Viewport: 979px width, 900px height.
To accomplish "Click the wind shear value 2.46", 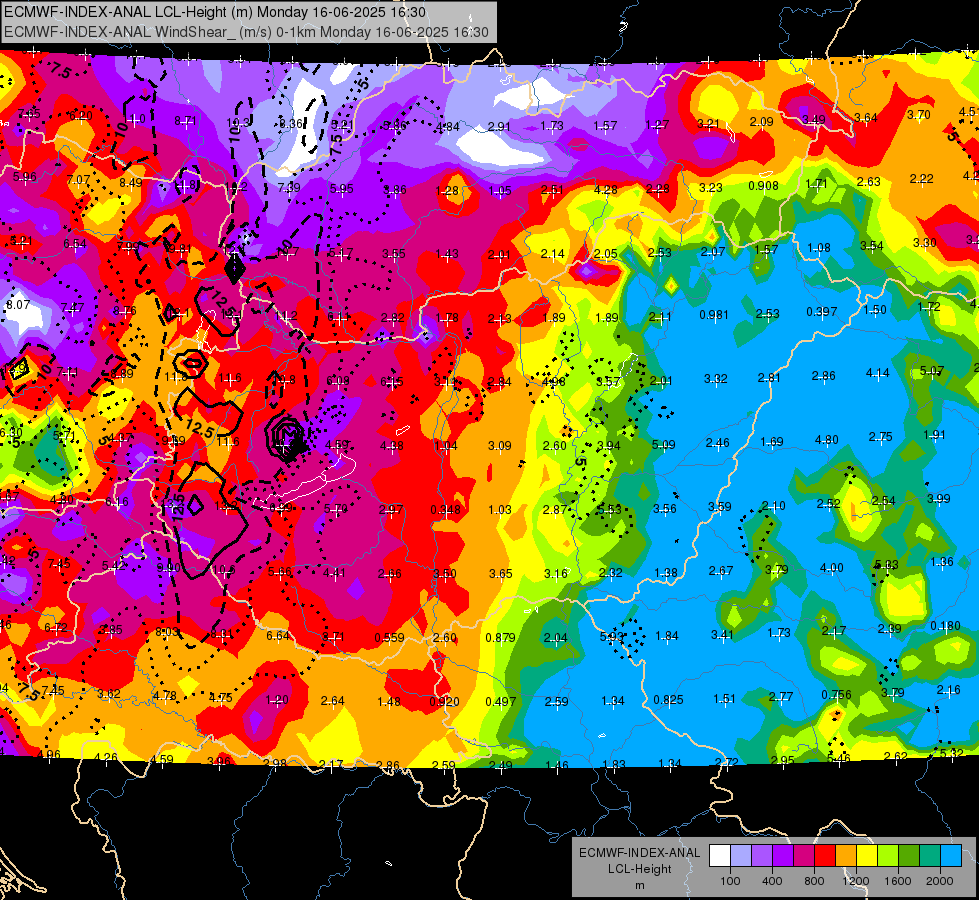I will click(717, 443).
